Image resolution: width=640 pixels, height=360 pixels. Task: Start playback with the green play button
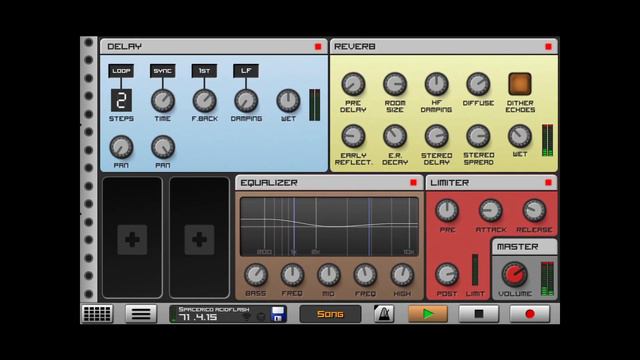click(428, 314)
